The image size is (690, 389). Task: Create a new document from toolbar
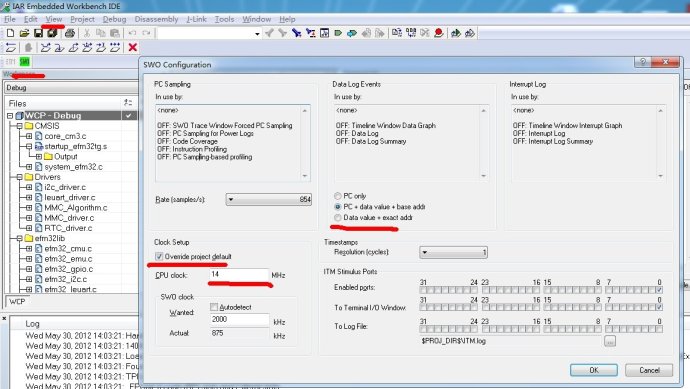point(10,33)
